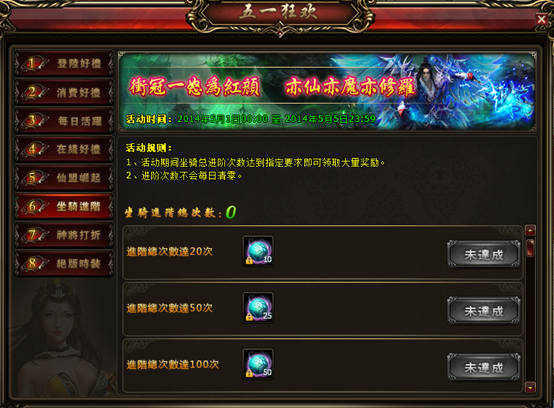Click 未達成 button for 50次 reward
Image resolution: width=554 pixels, height=408 pixels.
click(484, 311)
